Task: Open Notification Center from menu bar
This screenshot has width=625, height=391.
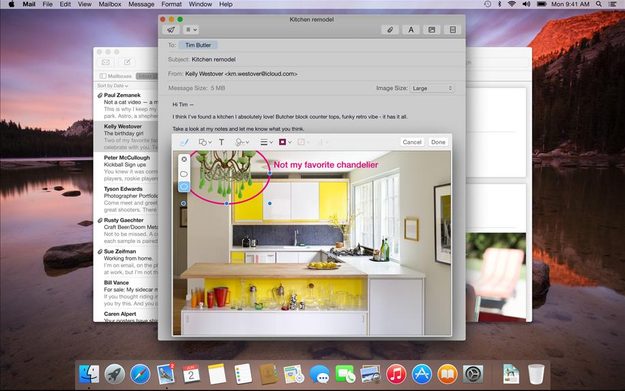Action: pos(613,4)
